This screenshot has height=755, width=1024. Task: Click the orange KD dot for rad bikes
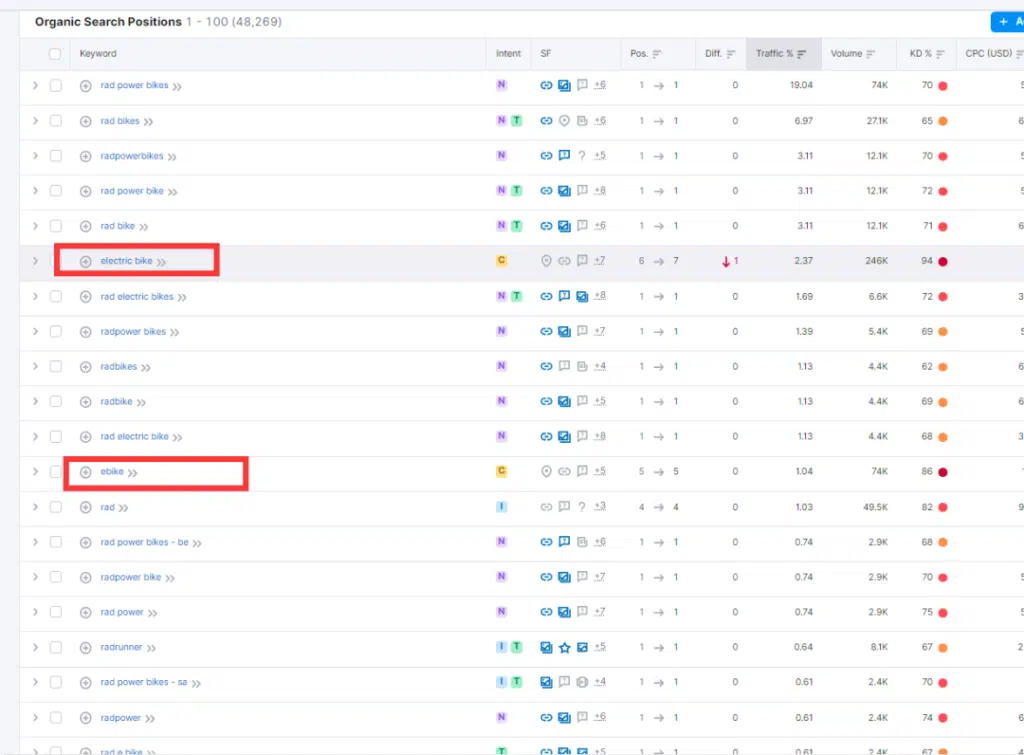(943, 121)
